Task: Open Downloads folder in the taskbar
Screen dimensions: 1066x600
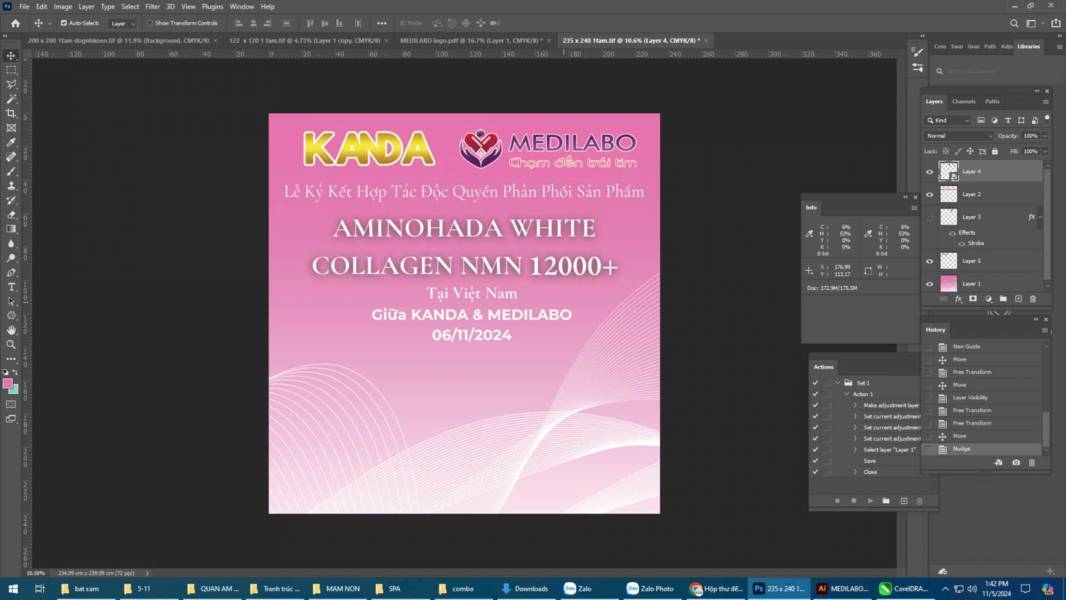Action: point(524,588)
